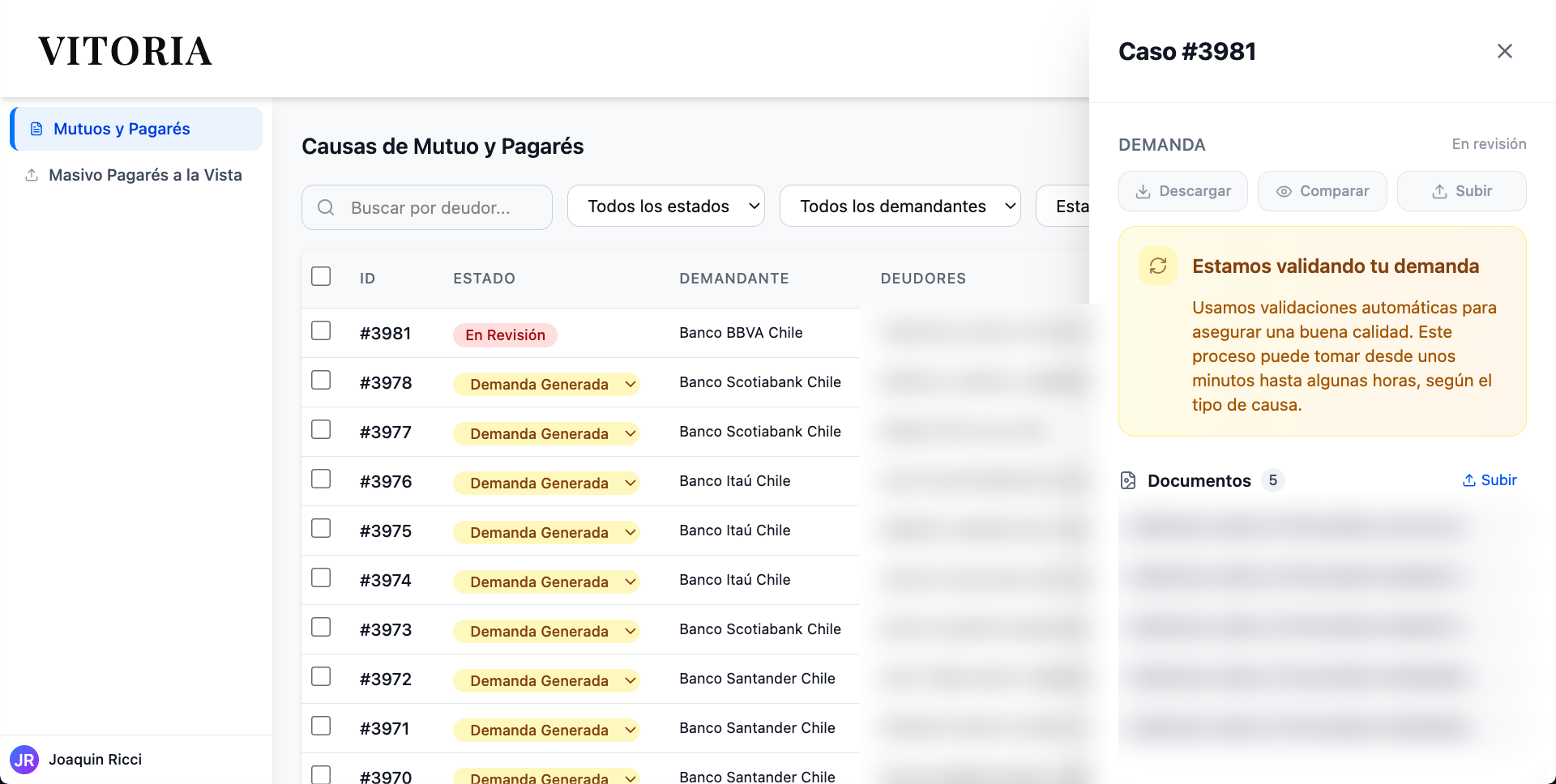Screen dimensions: 1556x784
Task: Open Mutuos y Pagarés in sidebar
Action: pyautogui.click(x=122, y=129)
